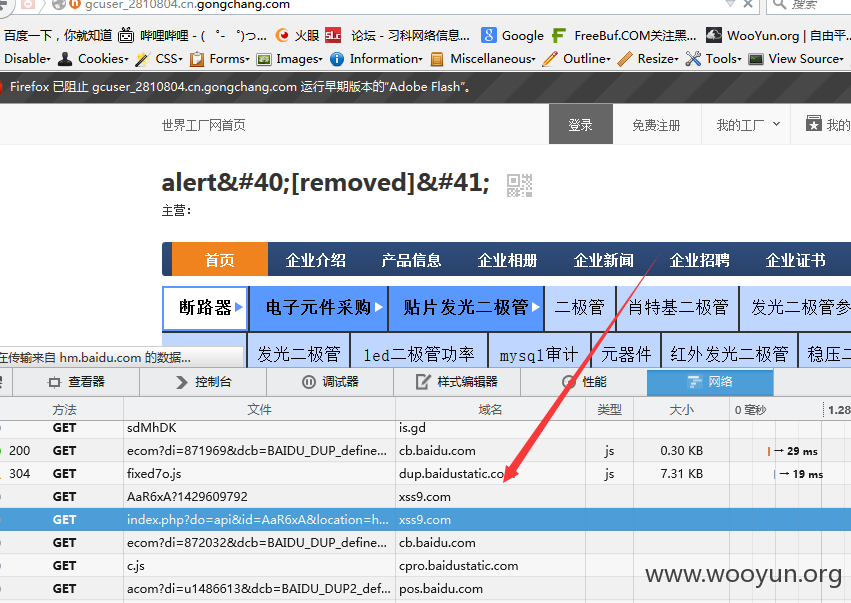Select the AaR6xA?1429609792 request row
The image size is (851, 603).
point(426,497)
